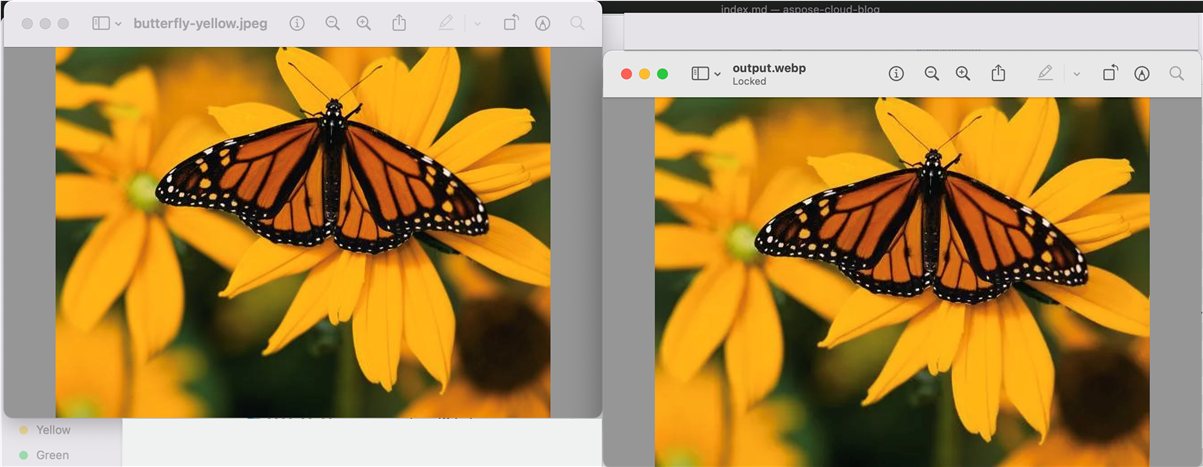Select the Yellow tag in sidebar
The image size is (1203, 467).
click(x=53, y=430)
